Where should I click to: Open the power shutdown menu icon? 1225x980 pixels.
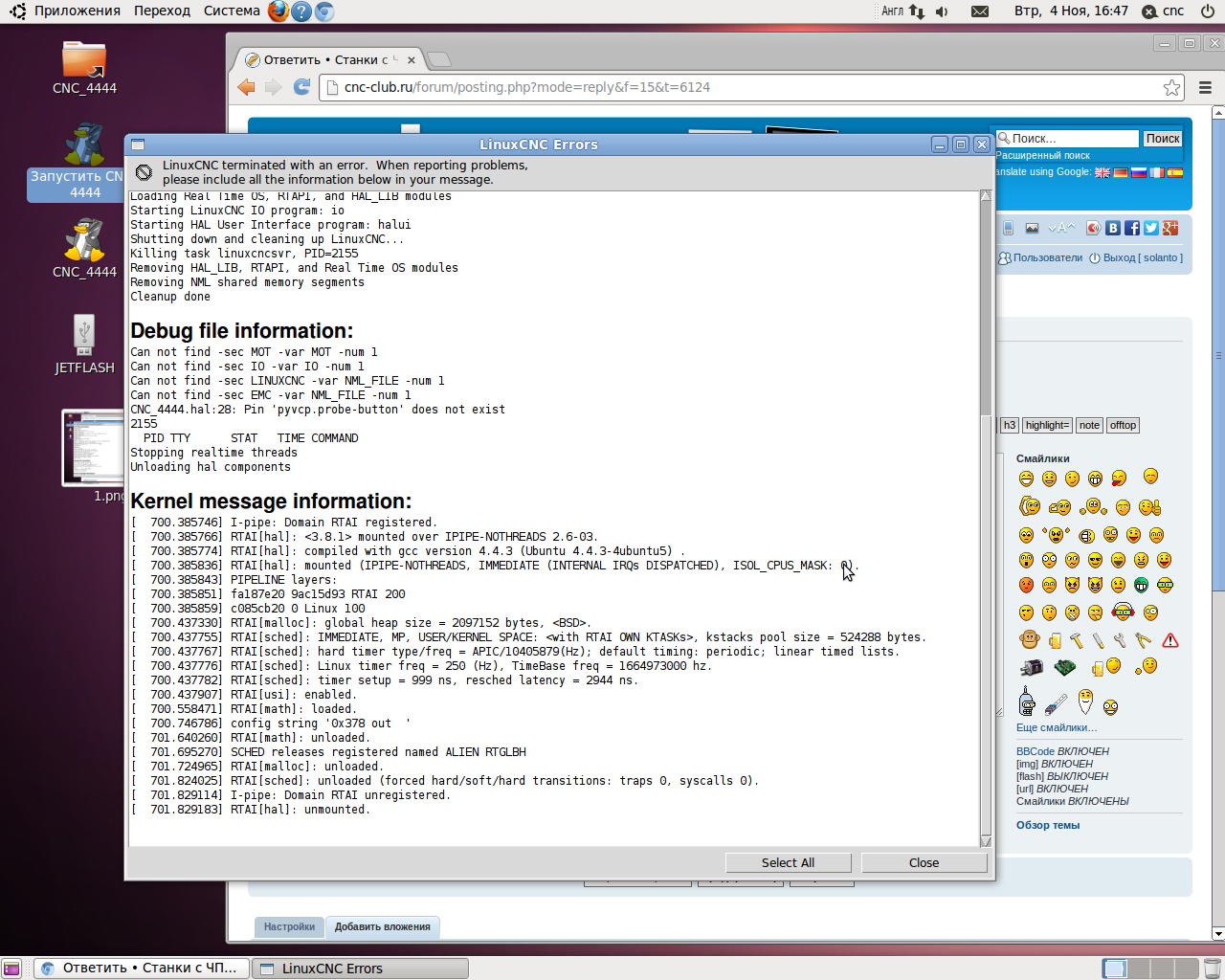coord(1207,11)
